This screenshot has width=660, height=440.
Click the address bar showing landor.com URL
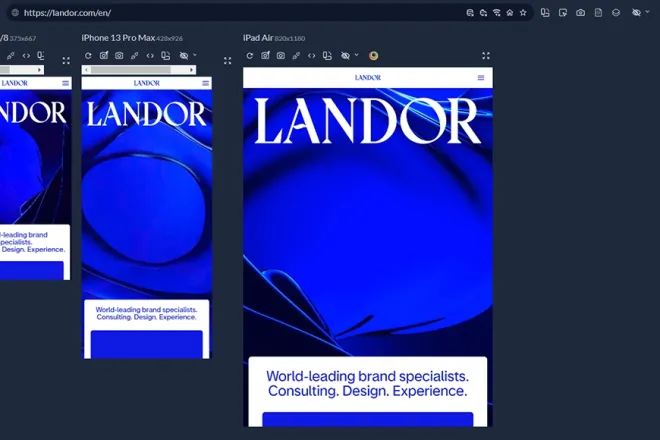[269, 13]
